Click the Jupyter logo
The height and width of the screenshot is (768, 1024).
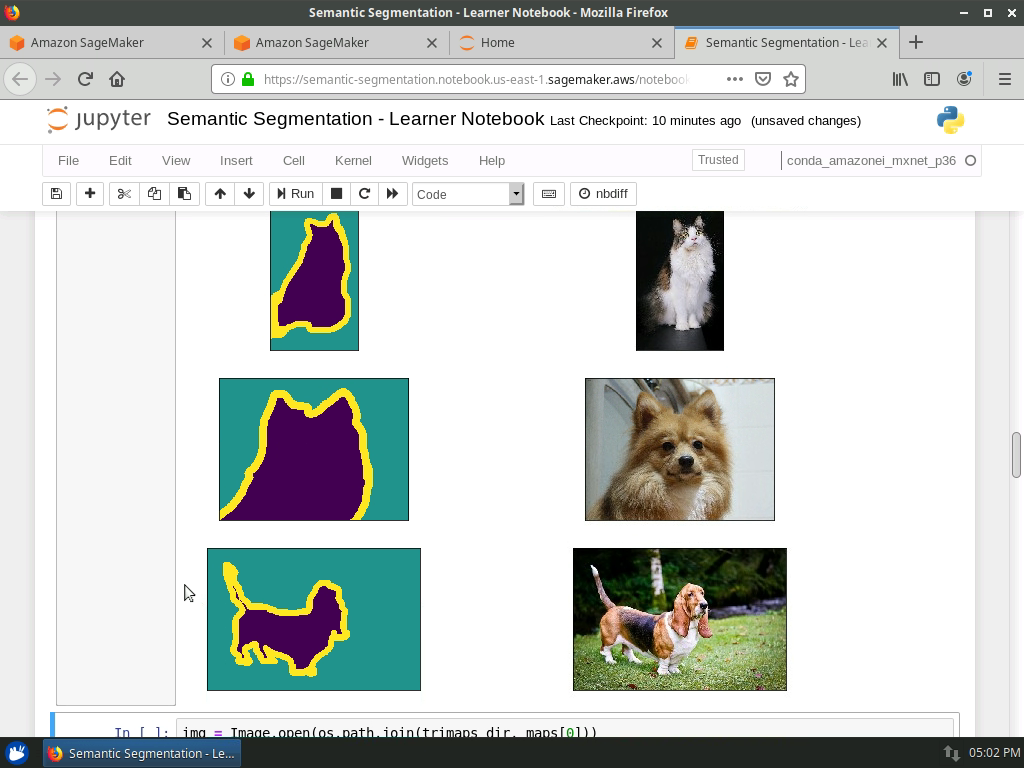click(x=99, y=120)
